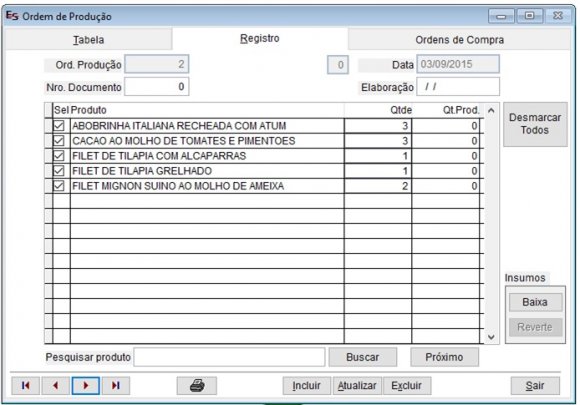Open the Ordens de Compra tab
Viewport: 580px width, 405px height.
[459, 40]
